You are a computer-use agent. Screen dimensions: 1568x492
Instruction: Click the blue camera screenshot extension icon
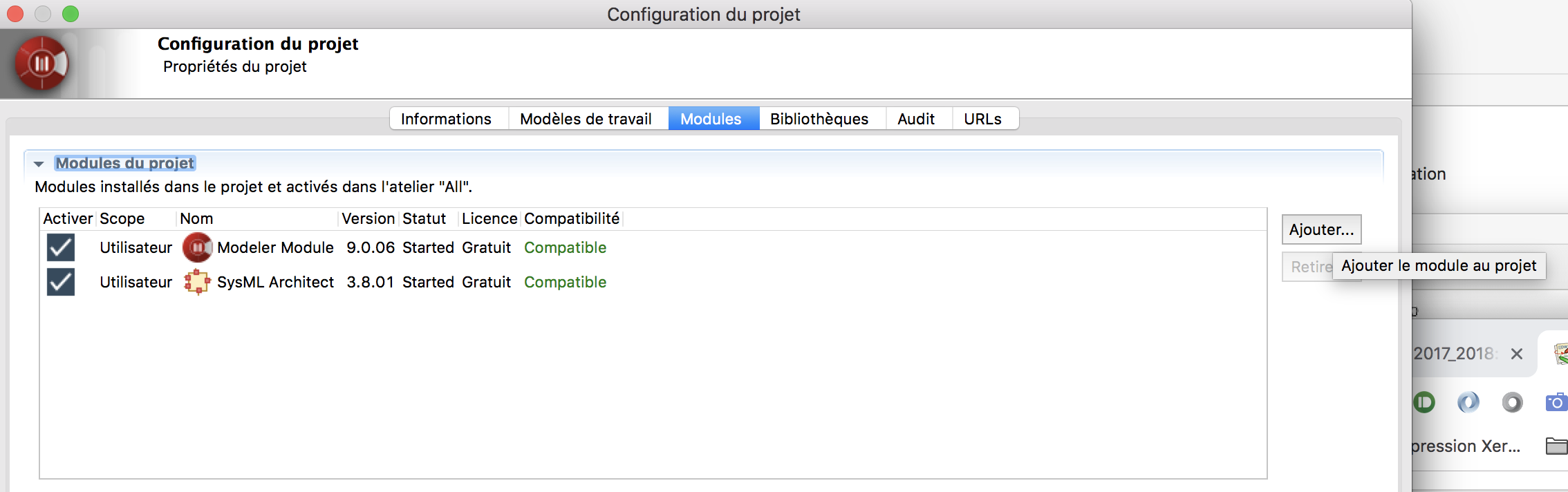coord(1556,402)
